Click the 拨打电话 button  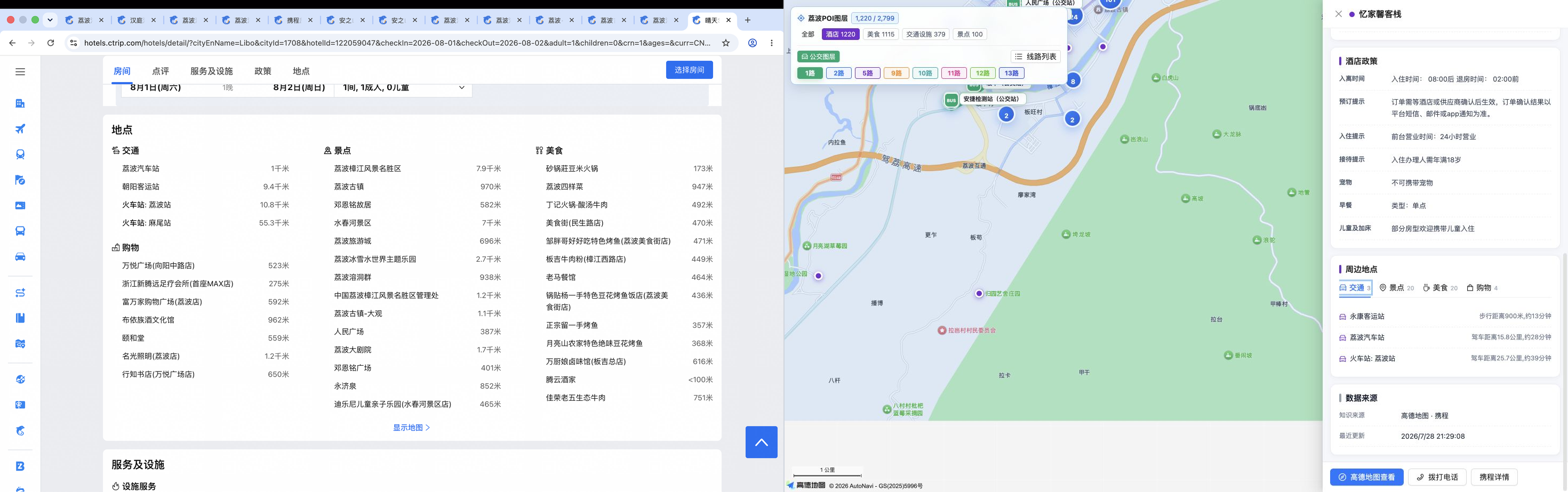1437,478
